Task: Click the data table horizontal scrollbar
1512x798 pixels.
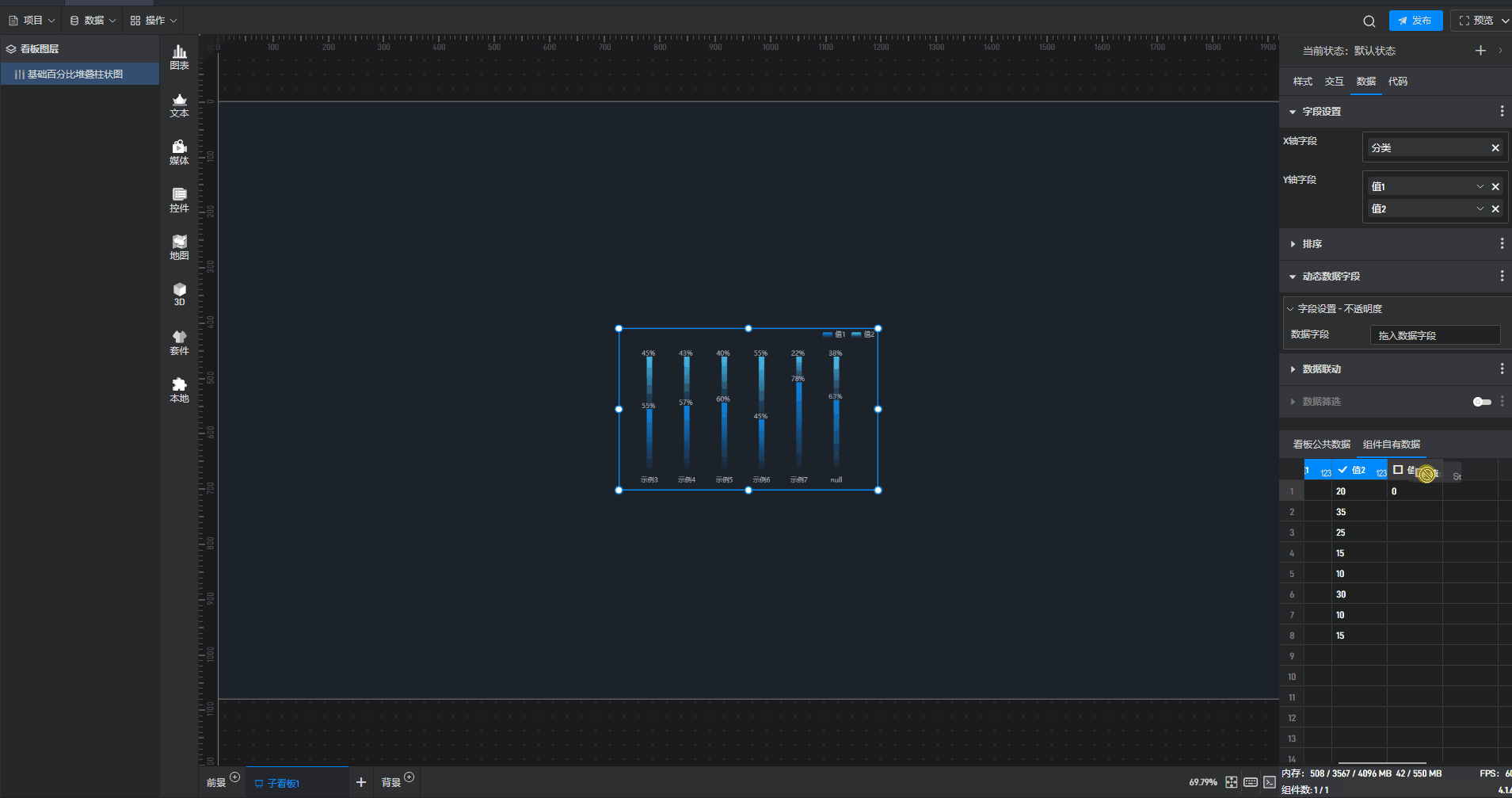Action: point(1382,763)
